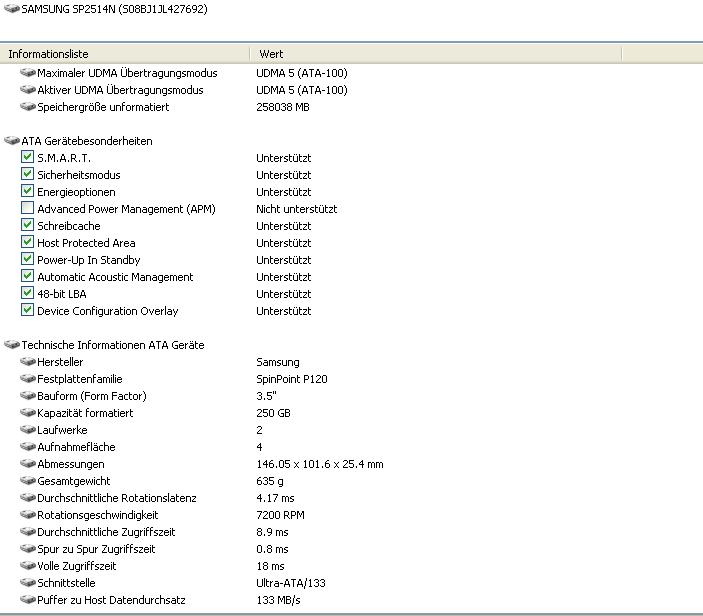Select the 250 GB capacity value
Image resolution: width=703 pixels, height=616 pixels.
pos(273,413)
